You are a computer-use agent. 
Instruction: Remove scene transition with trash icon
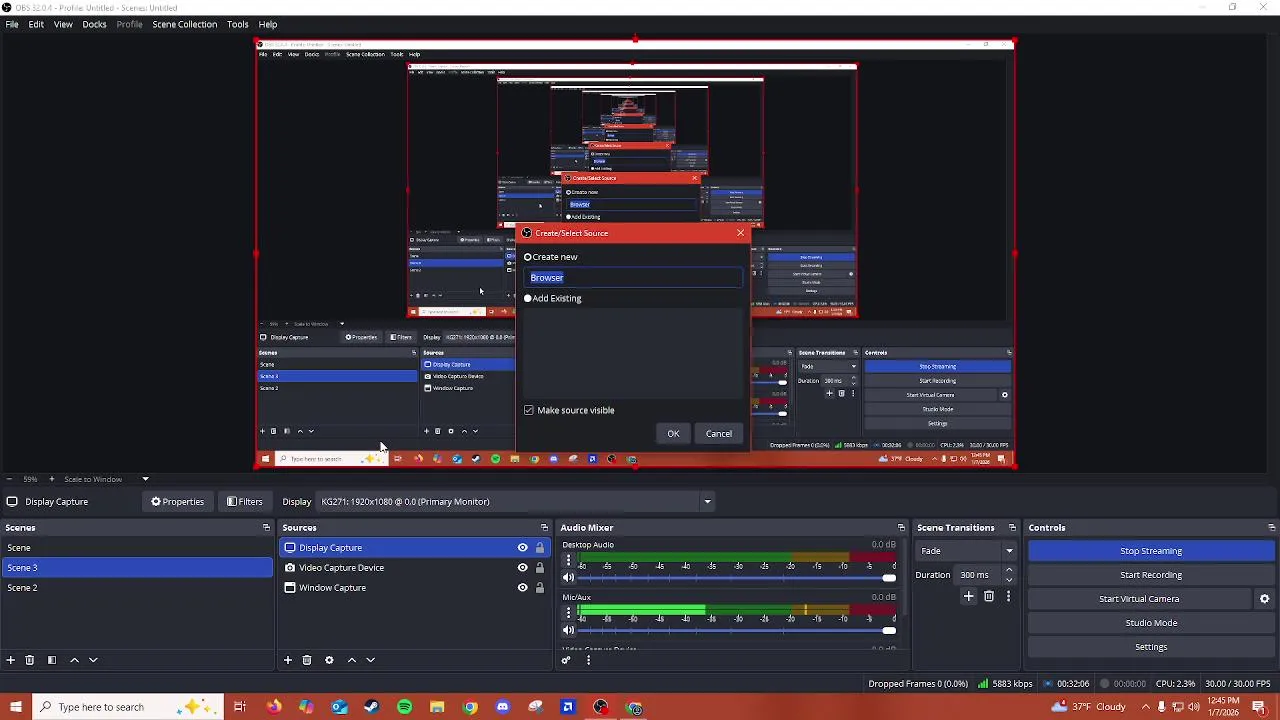(989, 596)
